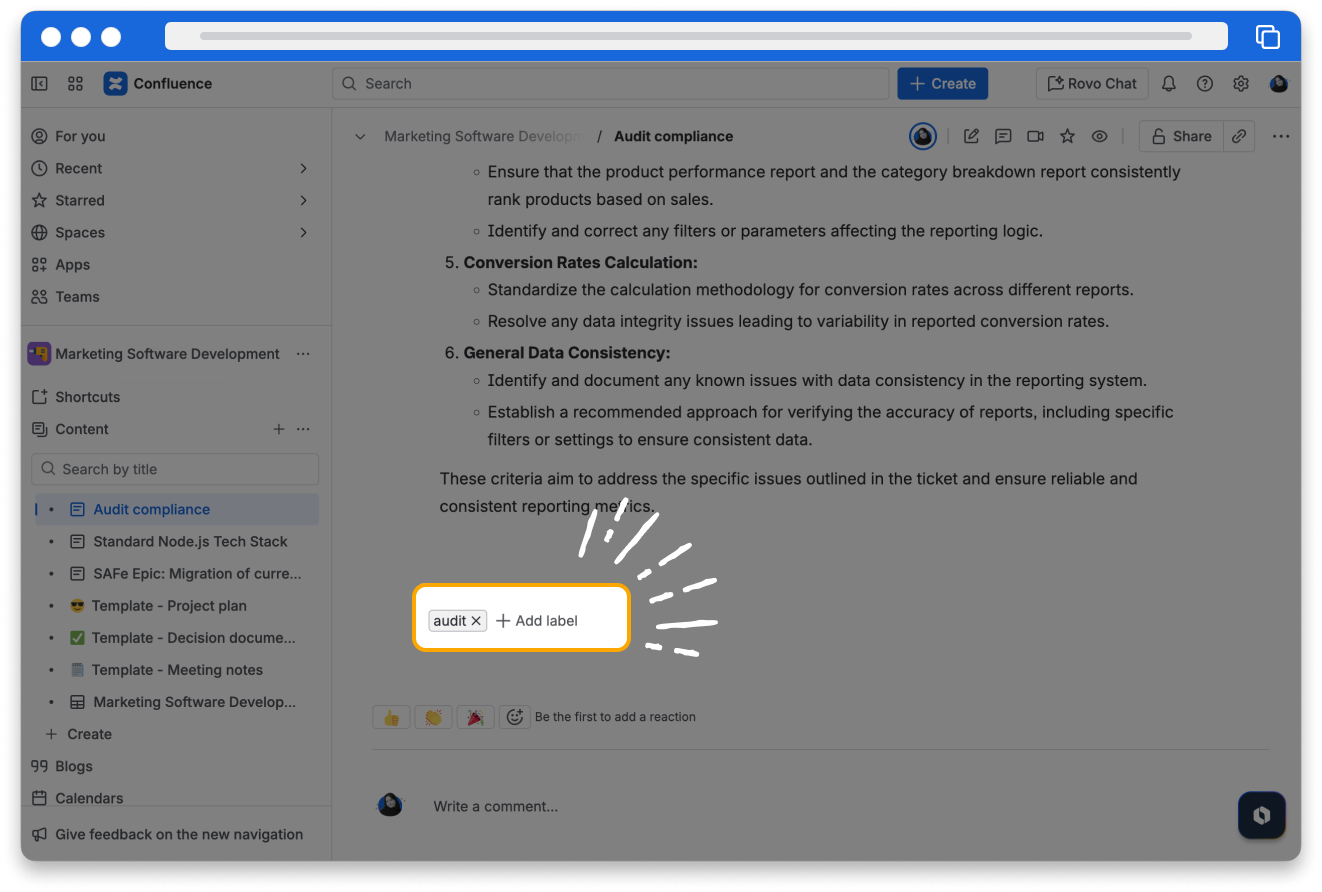Open the notifications bell
1322x892 pixels.
coord(1168,84)
